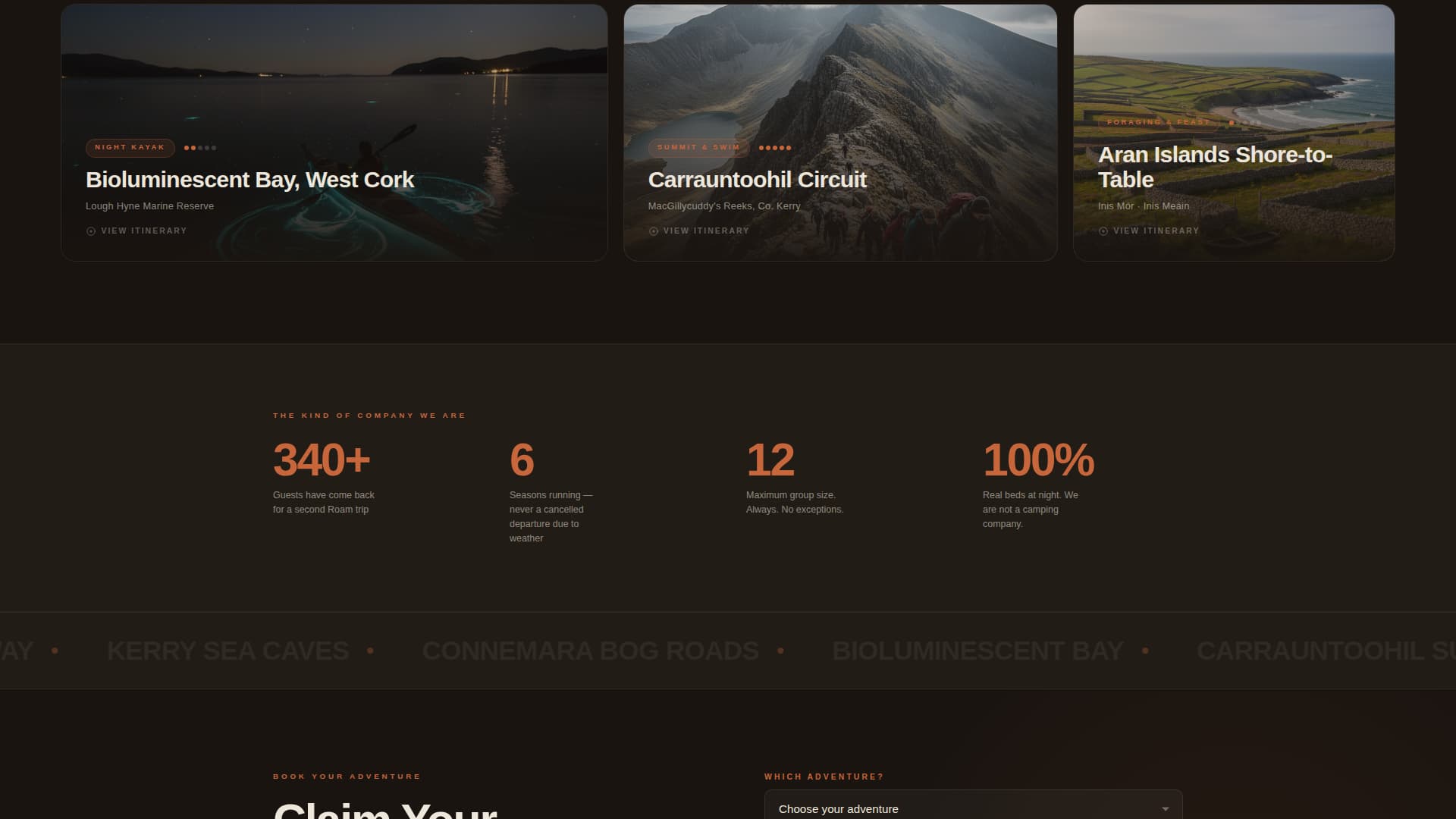This screenshot has width=1456, height=819.
Task: Select the third carousel dot on Bioluminescent Bay card
Action: click(202, 148)
